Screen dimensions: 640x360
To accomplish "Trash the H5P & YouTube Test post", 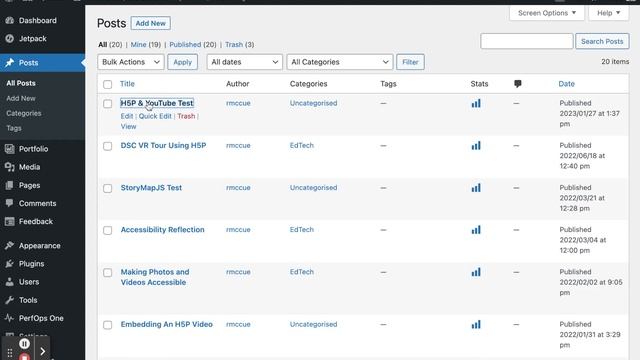I will coord(186,116).
